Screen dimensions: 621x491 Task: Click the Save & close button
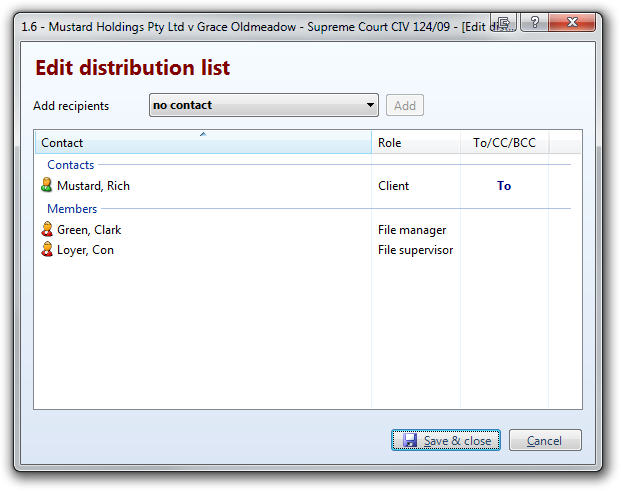pyautogui.click(x=446, y=440)
